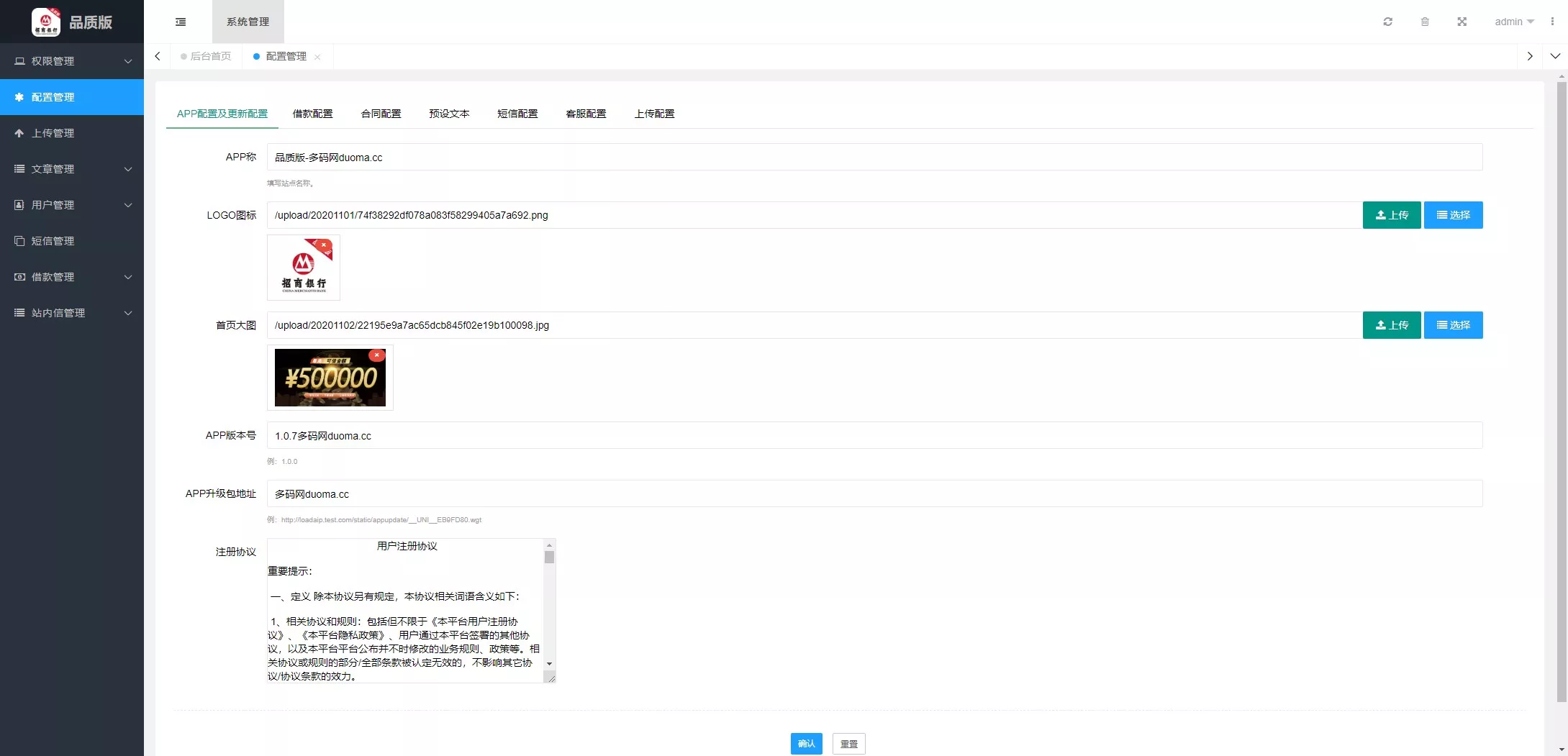Remove the LOGO image via red X
This screenshot has width=1568, height=756.
[x=324, y=245]
